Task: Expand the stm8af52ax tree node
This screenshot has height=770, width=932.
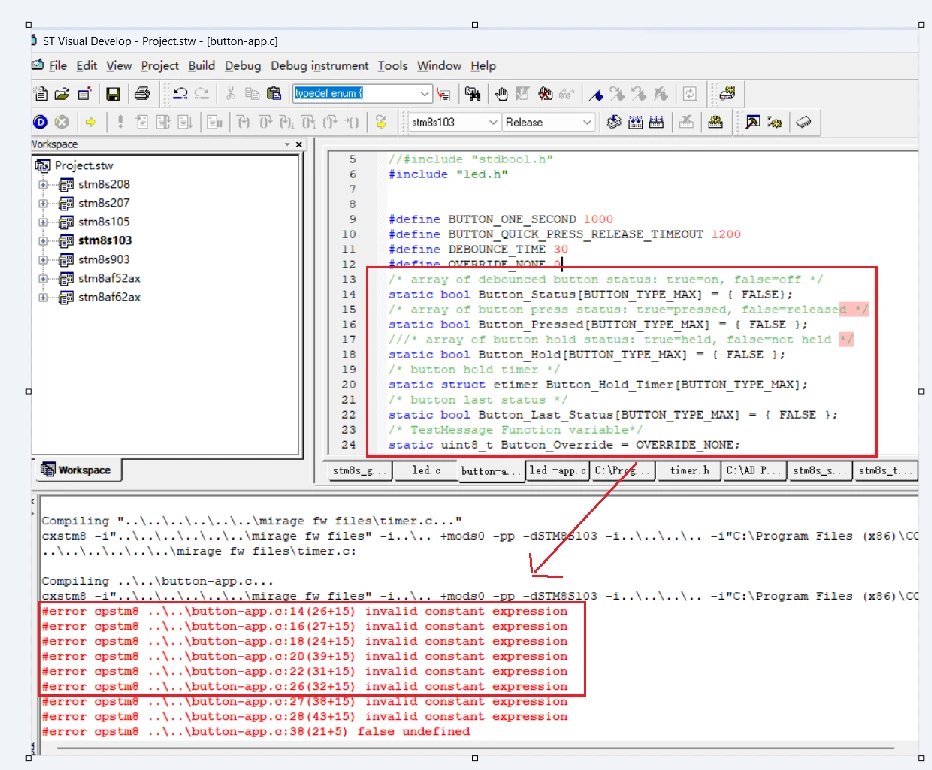Action: 43,278
